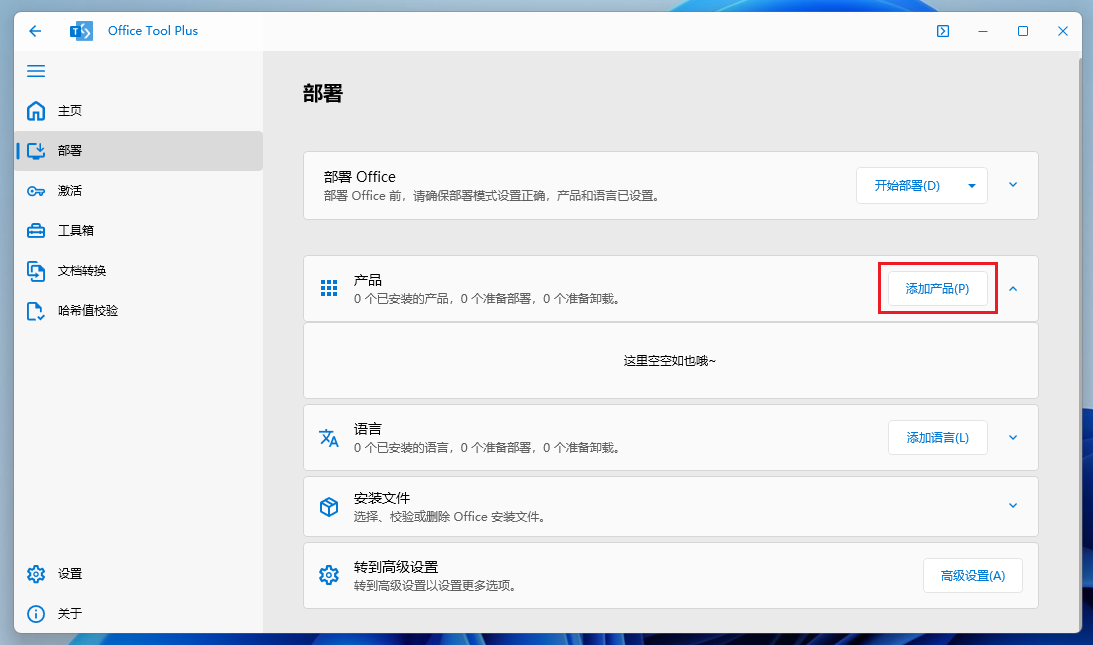Click the back arrow in title bar
1093x645 pixels.
35,31
